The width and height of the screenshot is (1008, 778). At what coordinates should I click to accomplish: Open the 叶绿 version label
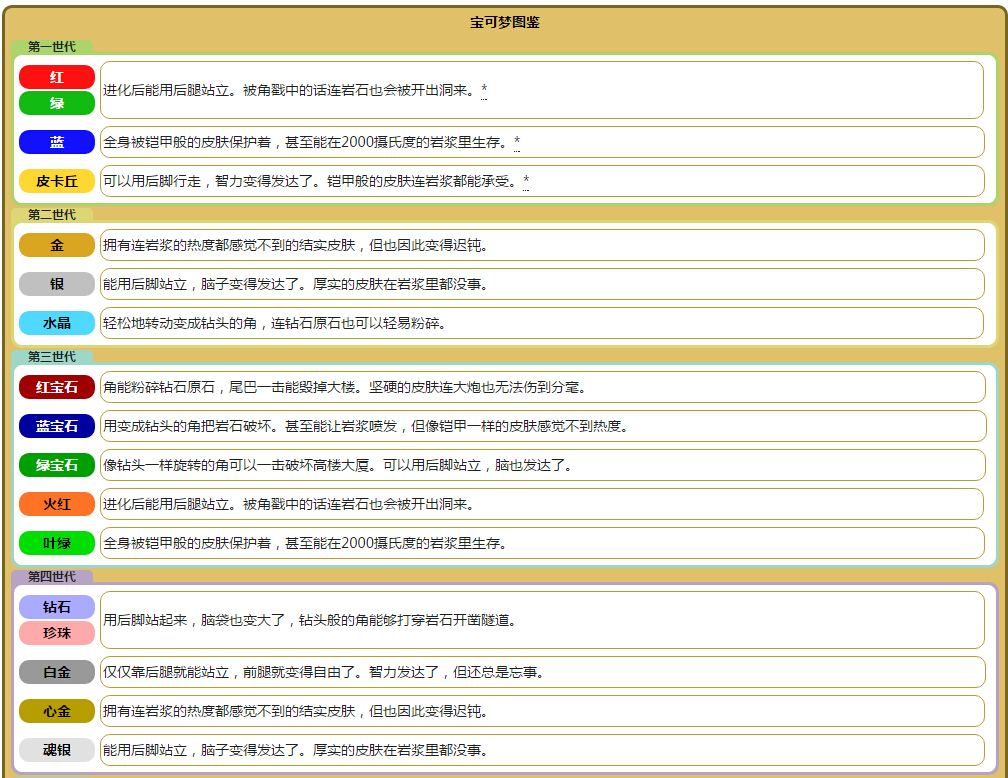coord(57,543)
